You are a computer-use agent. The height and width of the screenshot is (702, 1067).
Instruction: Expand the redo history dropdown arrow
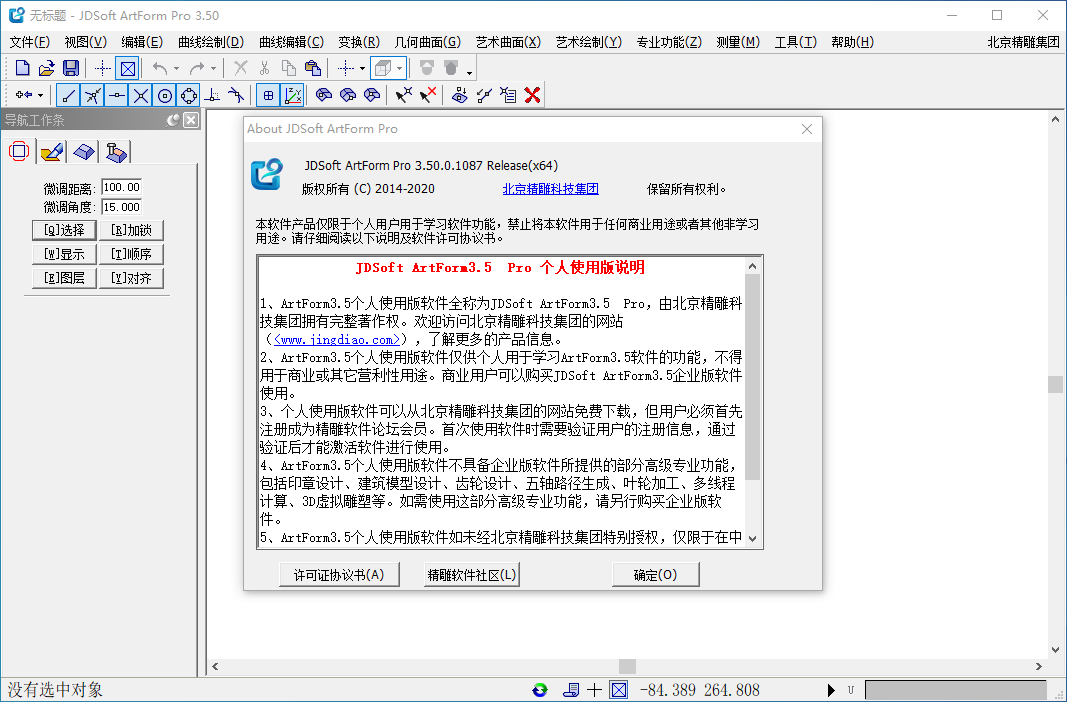coord(213,69)
